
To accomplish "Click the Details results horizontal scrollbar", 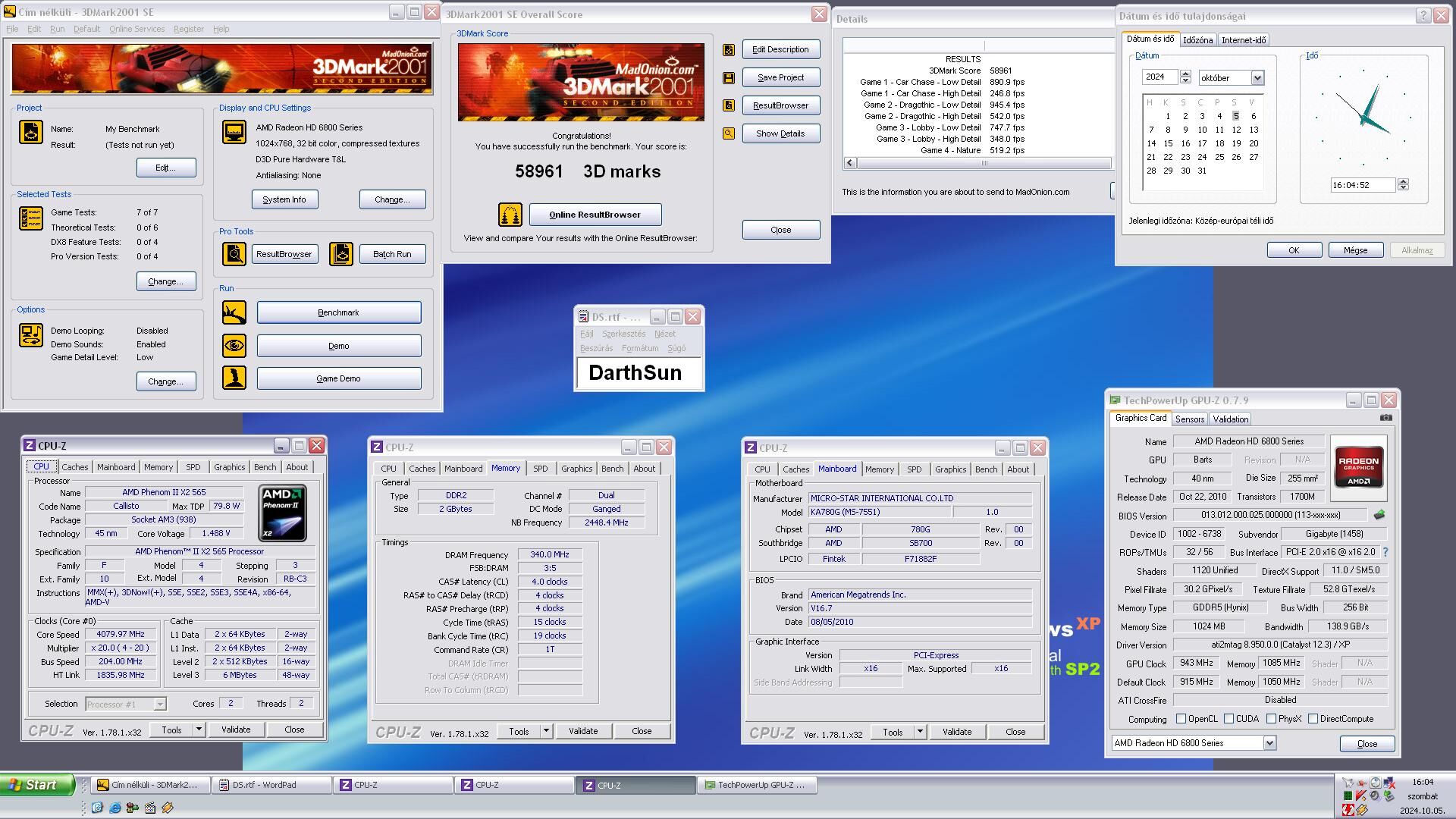I will (977, 163).
